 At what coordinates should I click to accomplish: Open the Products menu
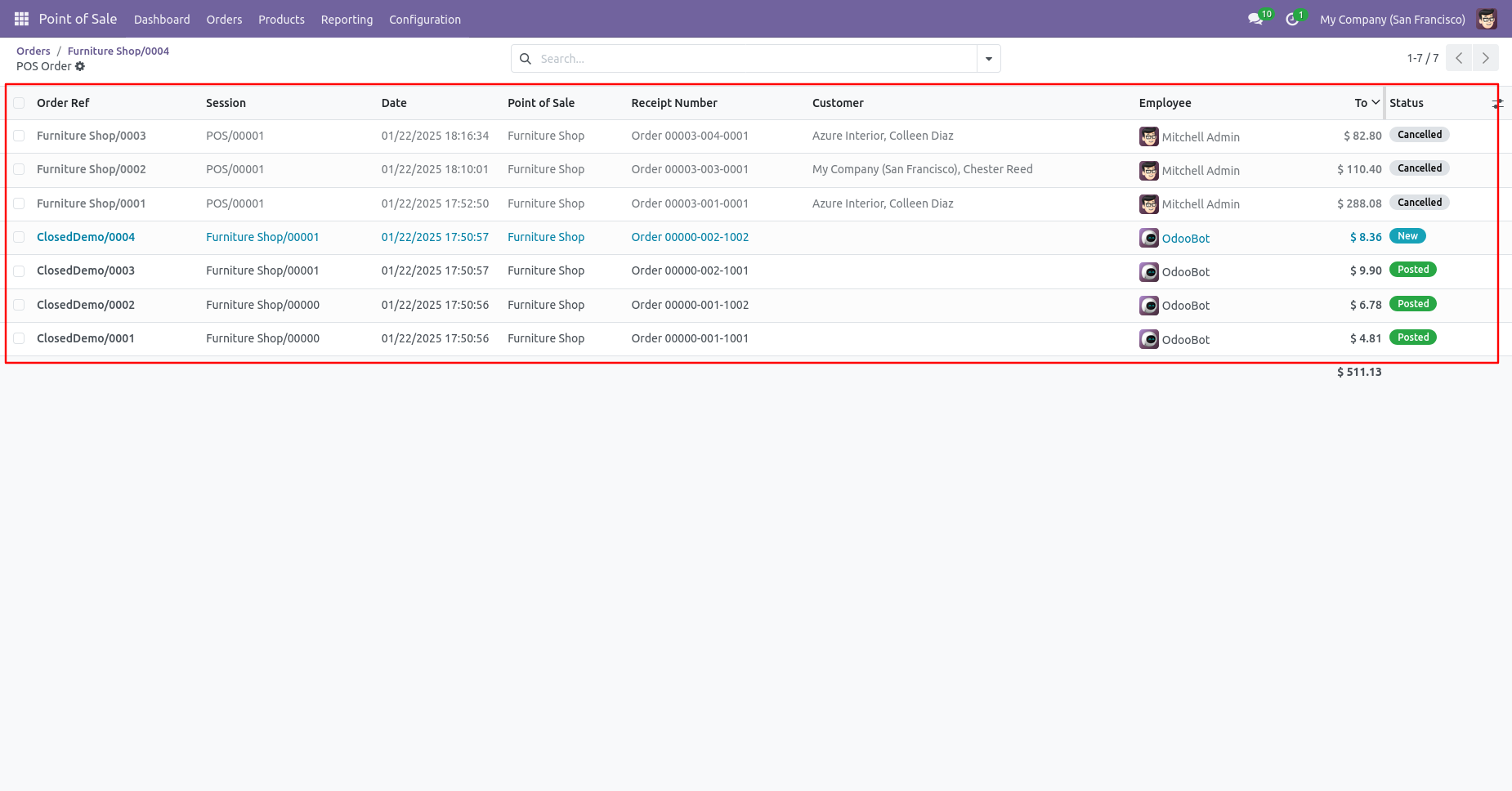click(281, 20)
